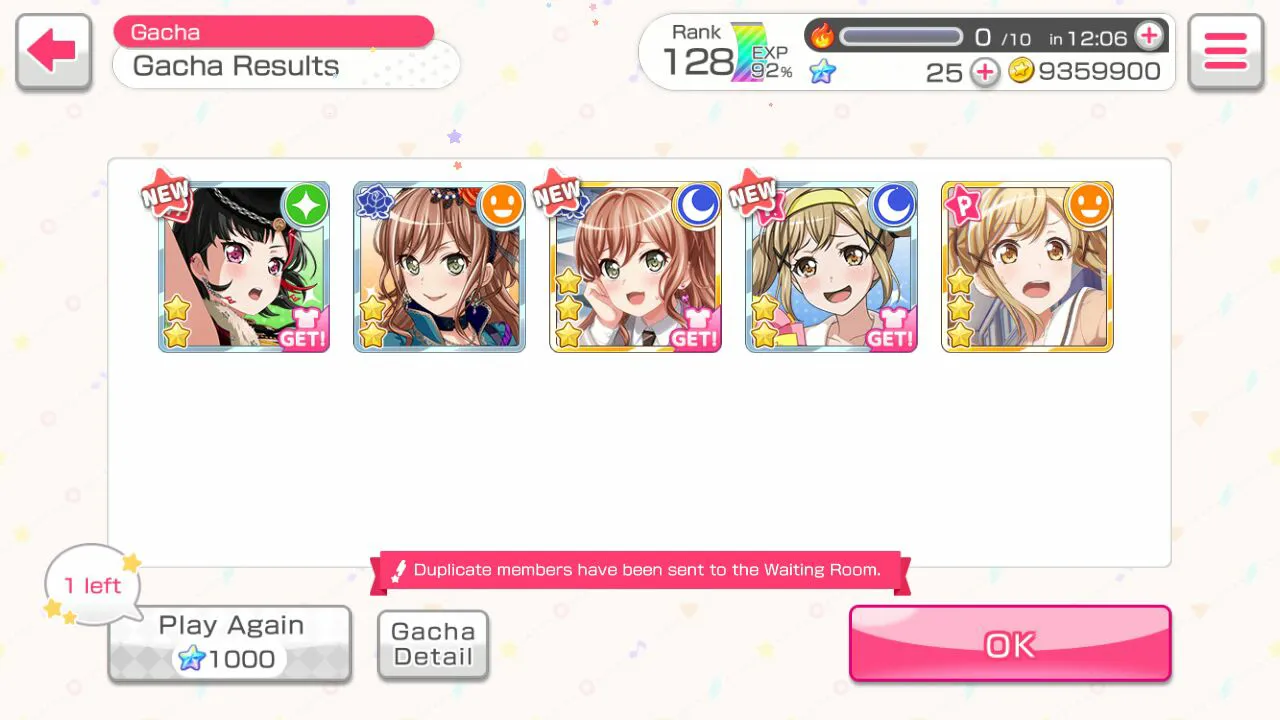Screen dimensions: 1280x720
Task: Select the second brown-haired two-star card
Action: pos(439,267)
